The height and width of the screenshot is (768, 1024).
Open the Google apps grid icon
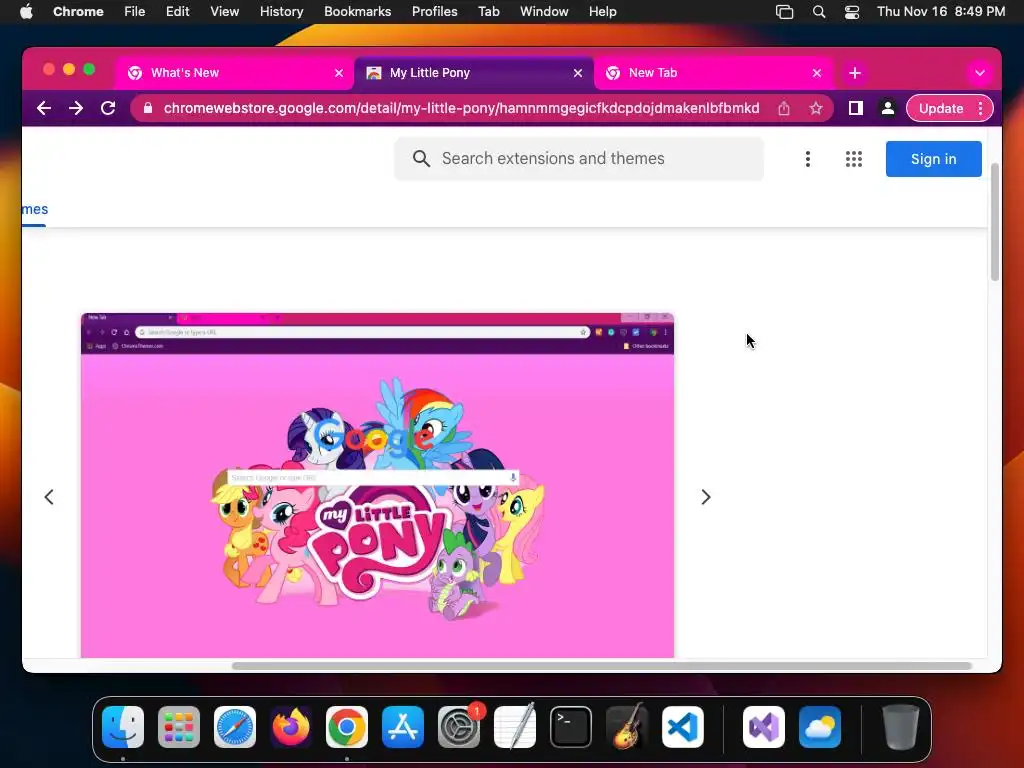[x=854, y=159]
